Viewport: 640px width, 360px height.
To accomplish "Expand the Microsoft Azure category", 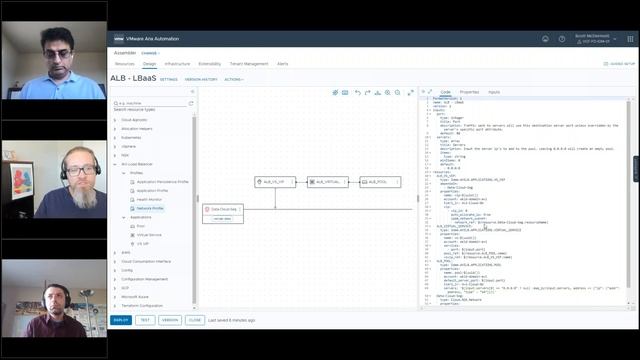I will (115, 297).
